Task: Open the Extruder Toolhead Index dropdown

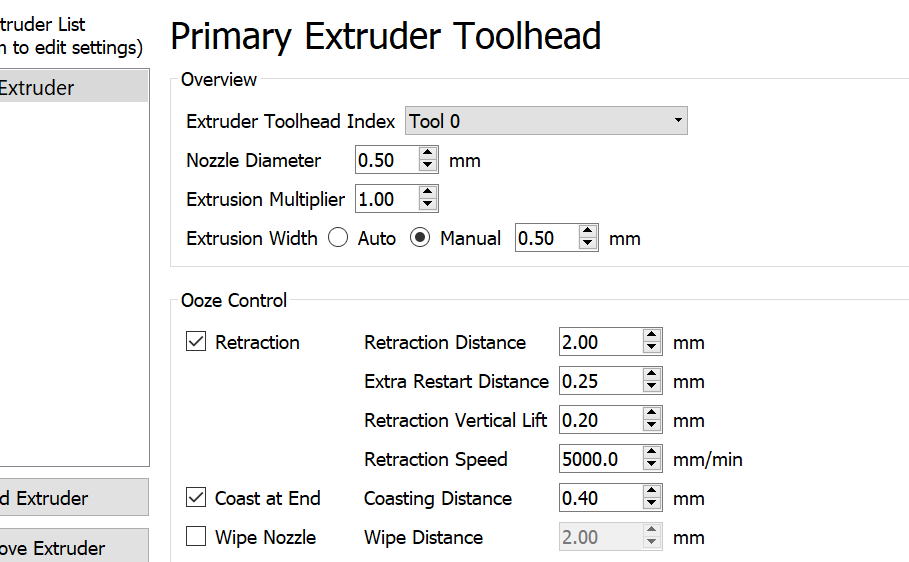Action: click(546, 121)
